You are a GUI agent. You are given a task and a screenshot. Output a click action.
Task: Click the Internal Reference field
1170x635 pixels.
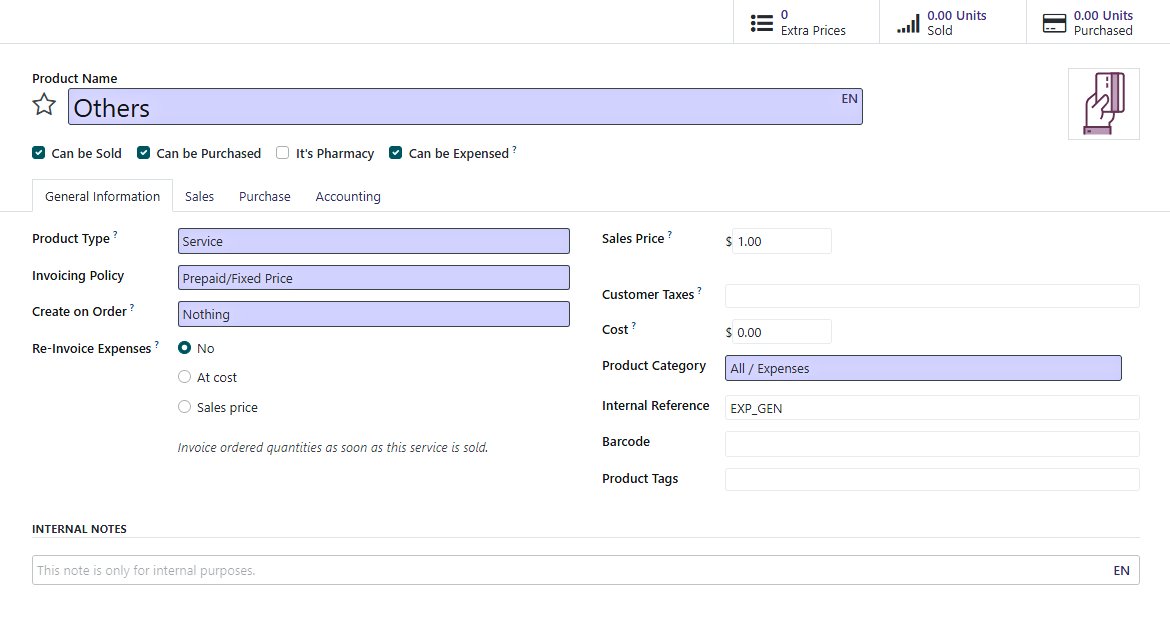(931, 408)
